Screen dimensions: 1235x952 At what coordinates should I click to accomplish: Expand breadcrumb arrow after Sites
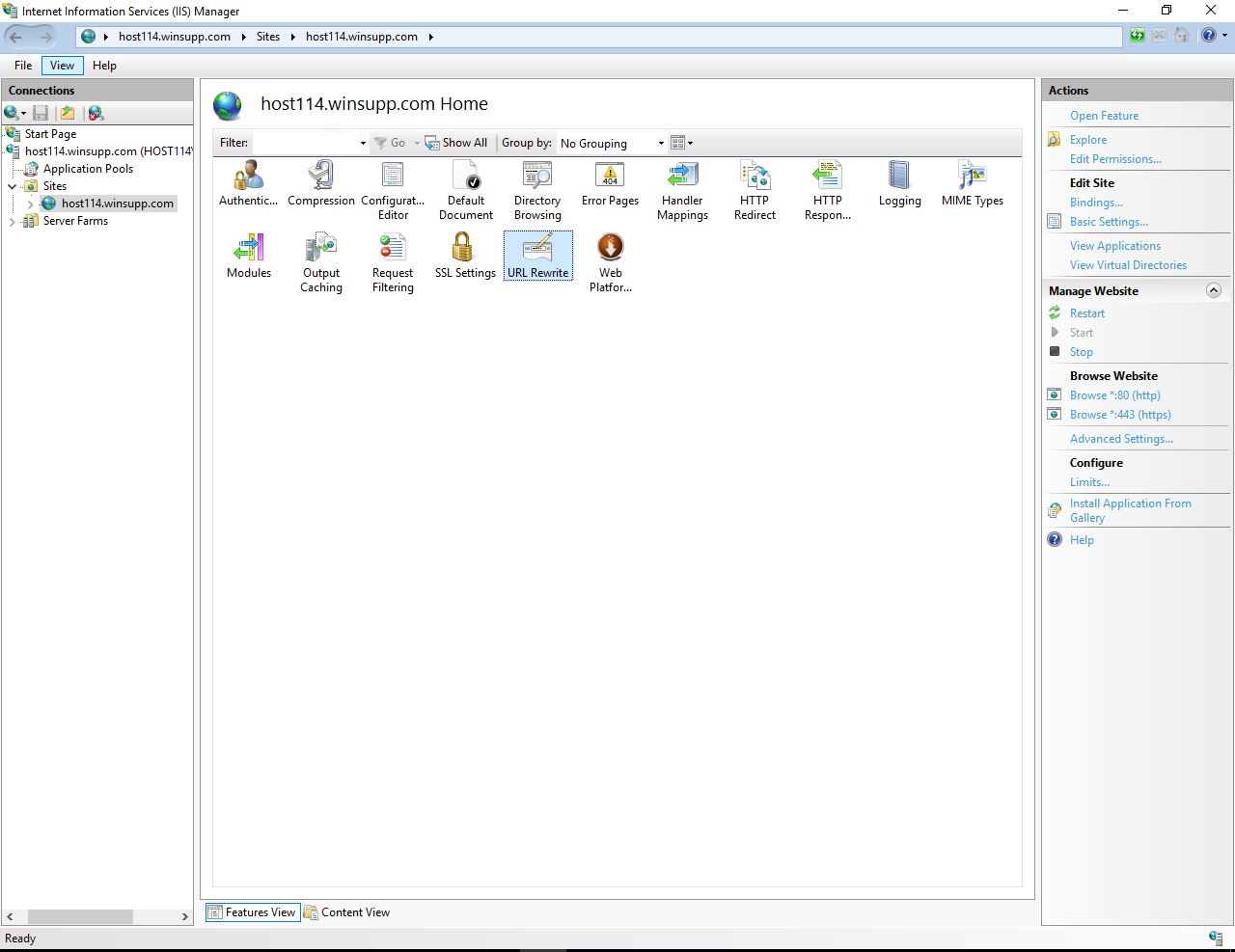[292, 37]
